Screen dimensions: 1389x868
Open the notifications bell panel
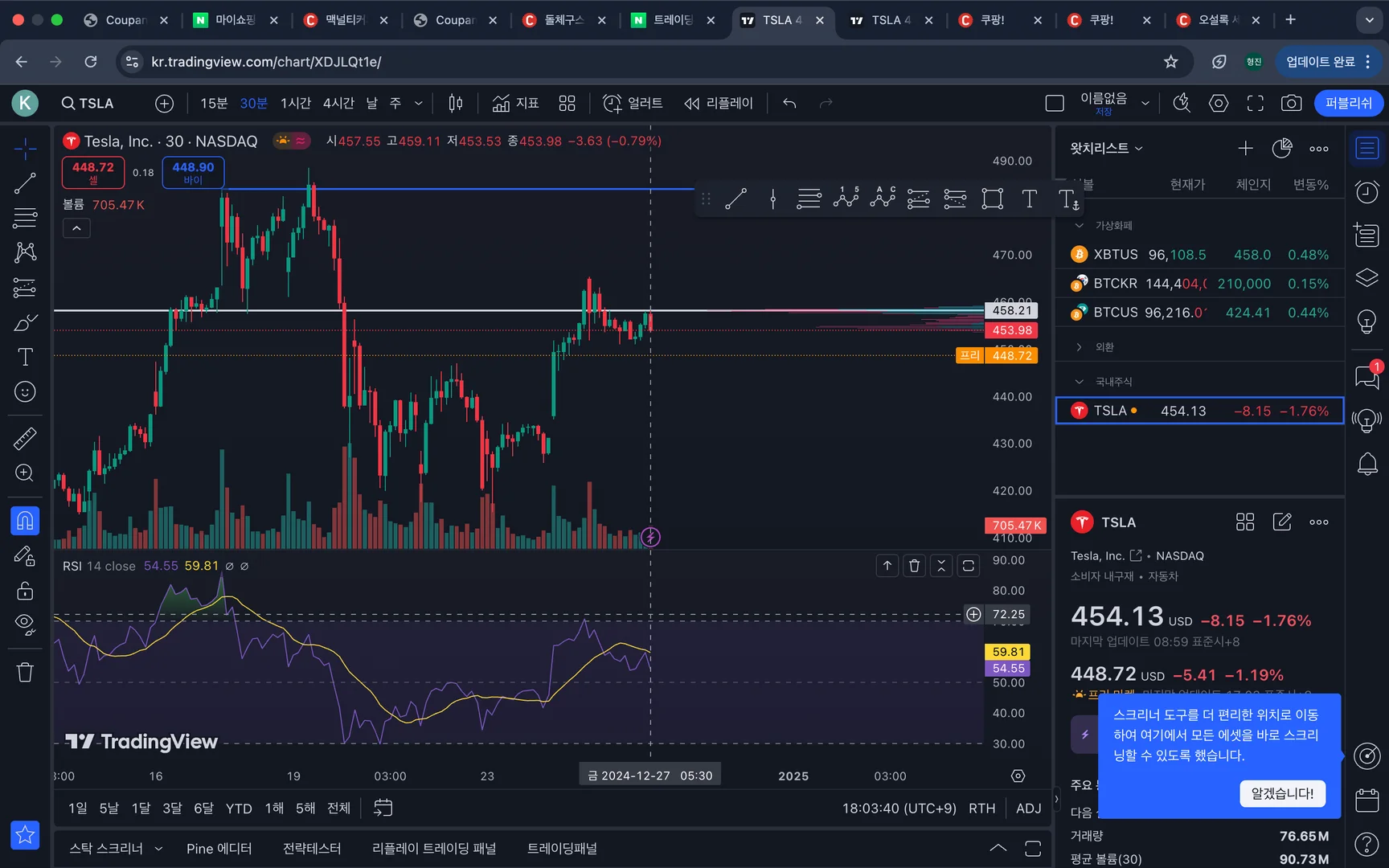1367,464
